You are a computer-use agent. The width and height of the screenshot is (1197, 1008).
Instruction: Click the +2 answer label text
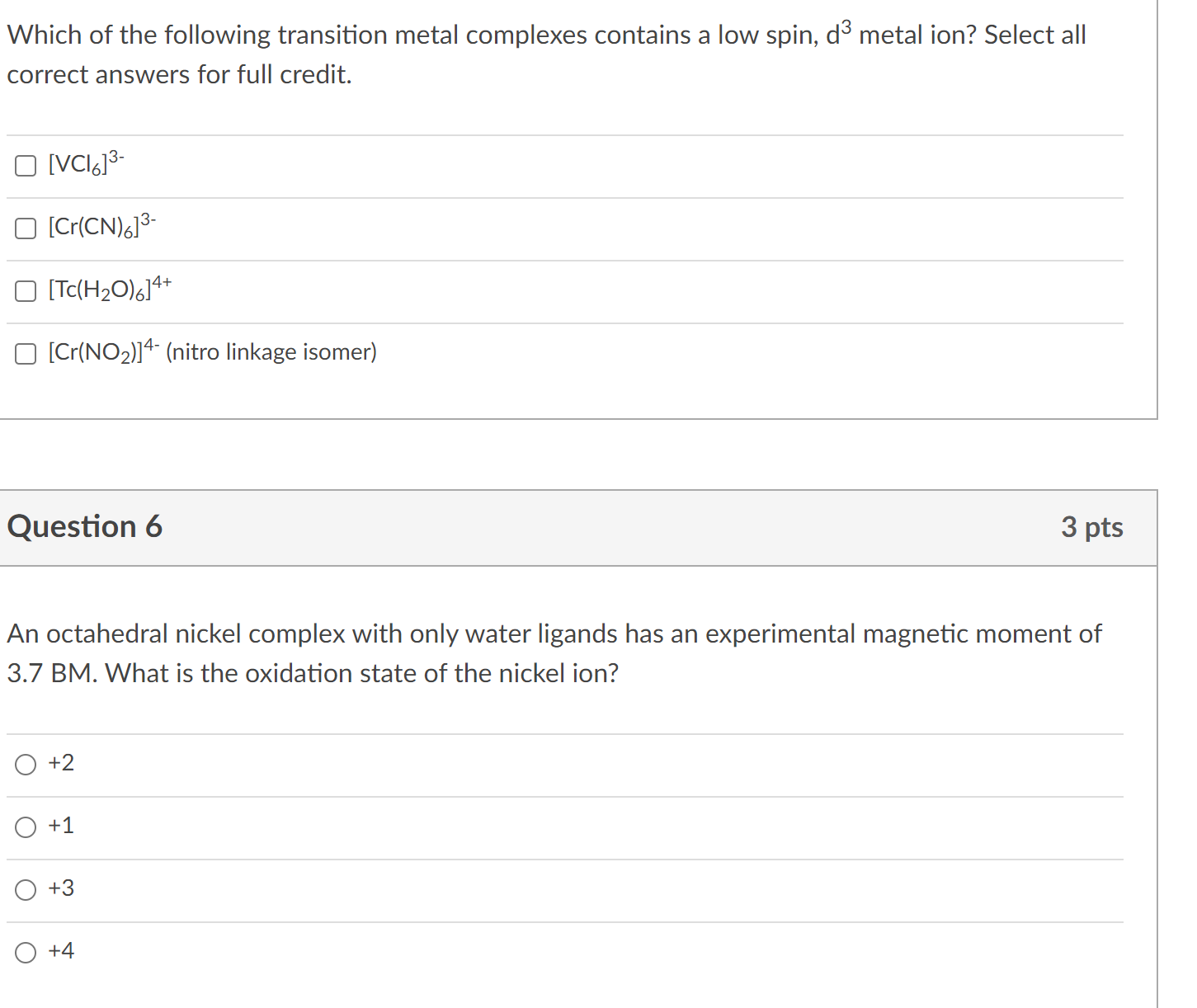59,763
